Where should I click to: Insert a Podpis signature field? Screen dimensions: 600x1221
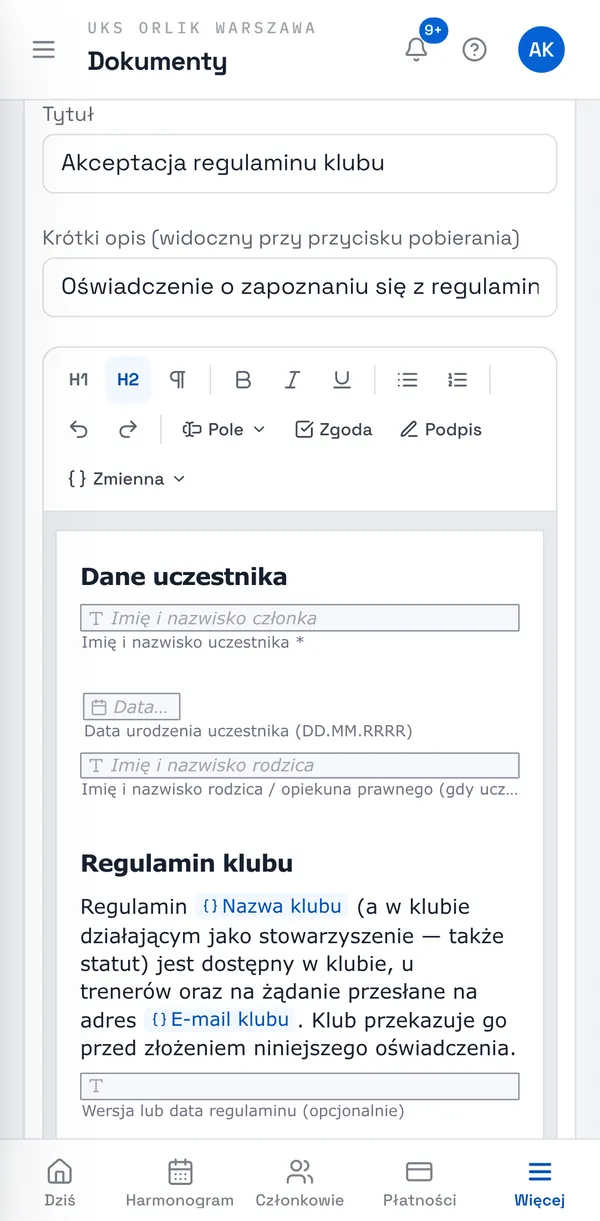point(441,429)
